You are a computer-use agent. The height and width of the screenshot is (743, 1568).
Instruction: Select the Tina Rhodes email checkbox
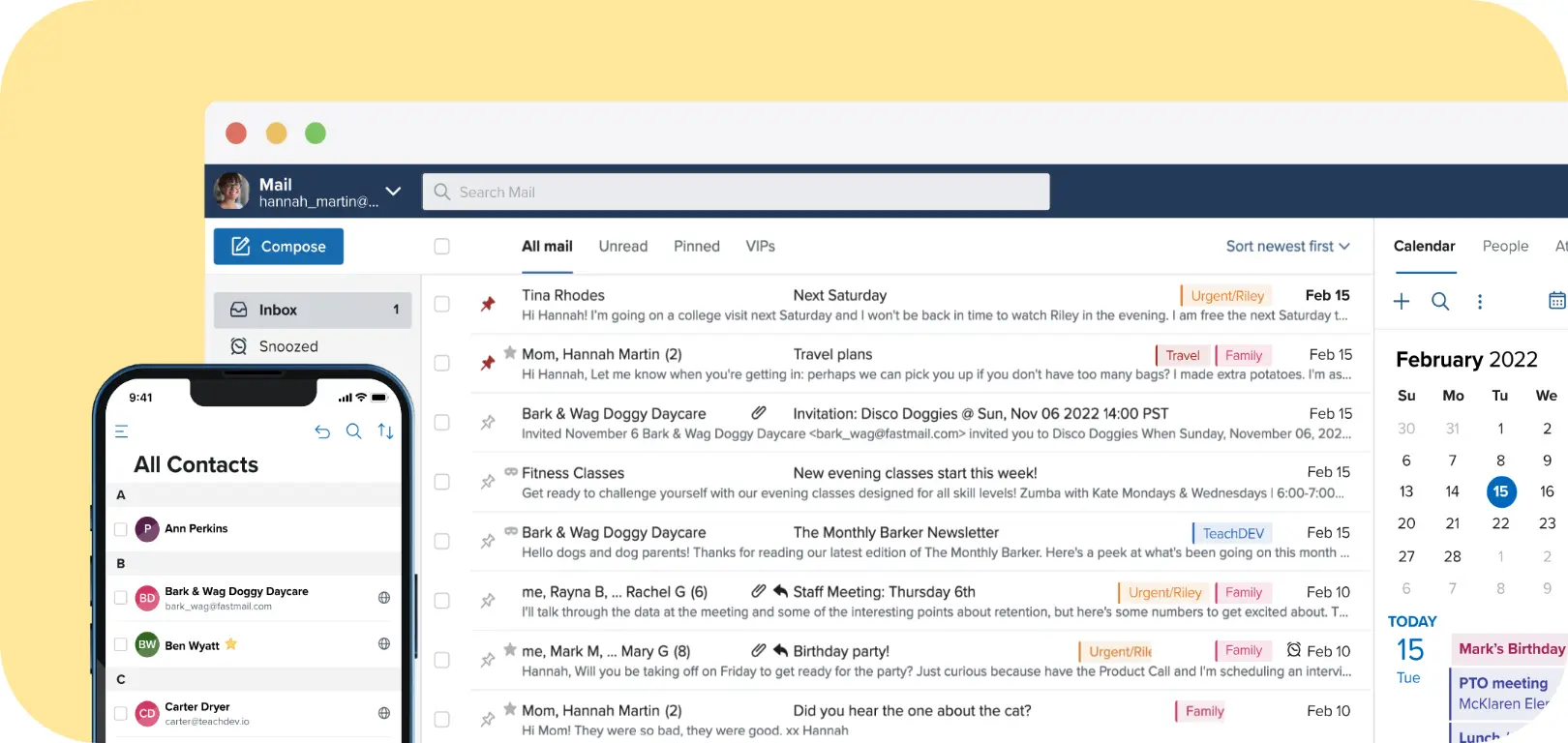(x=441, y=305)
